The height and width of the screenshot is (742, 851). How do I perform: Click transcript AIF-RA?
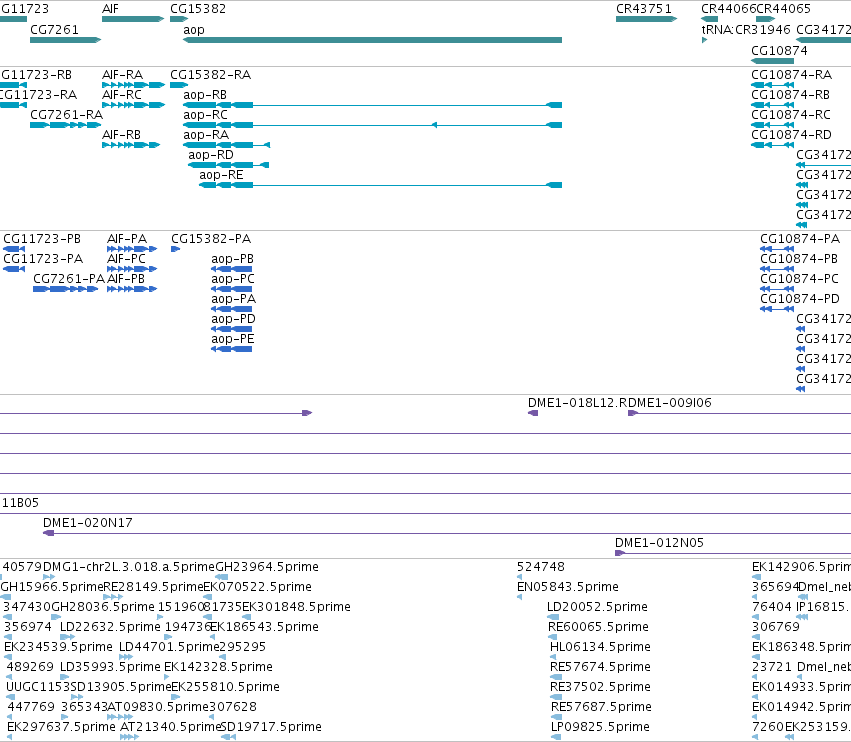pos(134,85)
